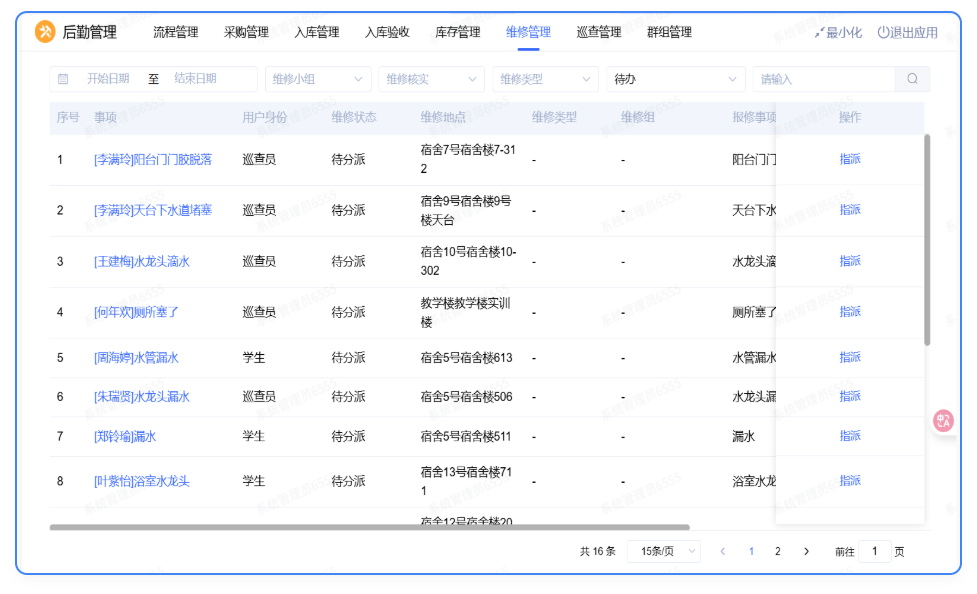977x594 pixels.
Task: Select the 采购管理 menu tab
Action: [x=246, y=32]
